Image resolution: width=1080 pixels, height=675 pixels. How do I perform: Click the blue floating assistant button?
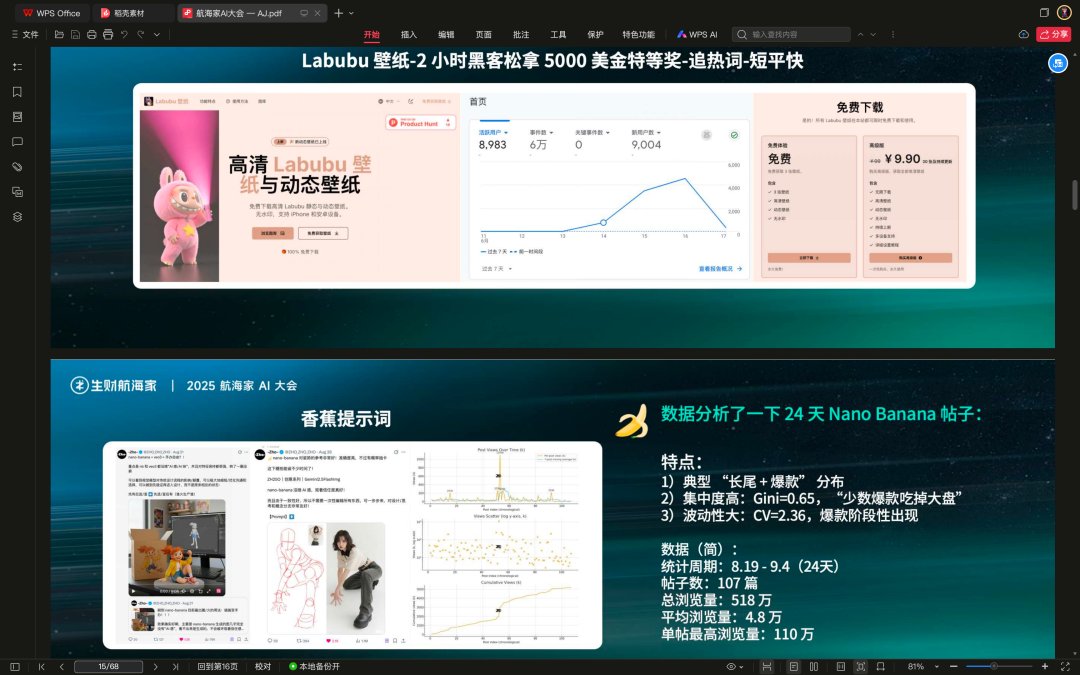tap(1057, 63)
